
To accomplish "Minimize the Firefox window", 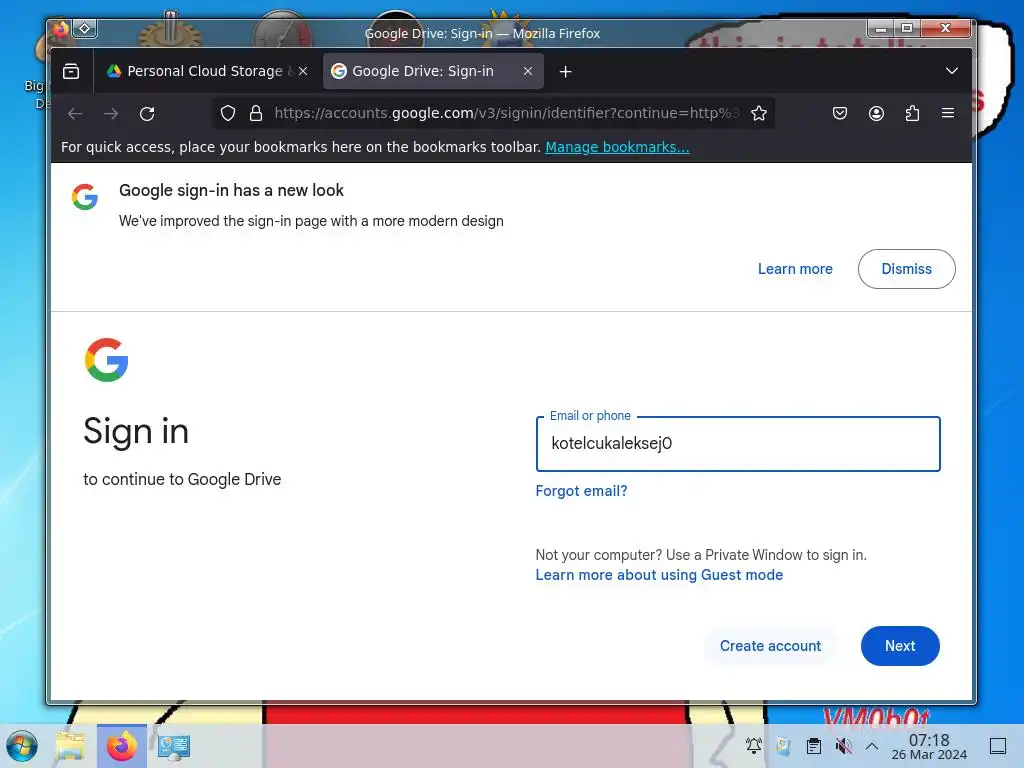I will [880, 28].
